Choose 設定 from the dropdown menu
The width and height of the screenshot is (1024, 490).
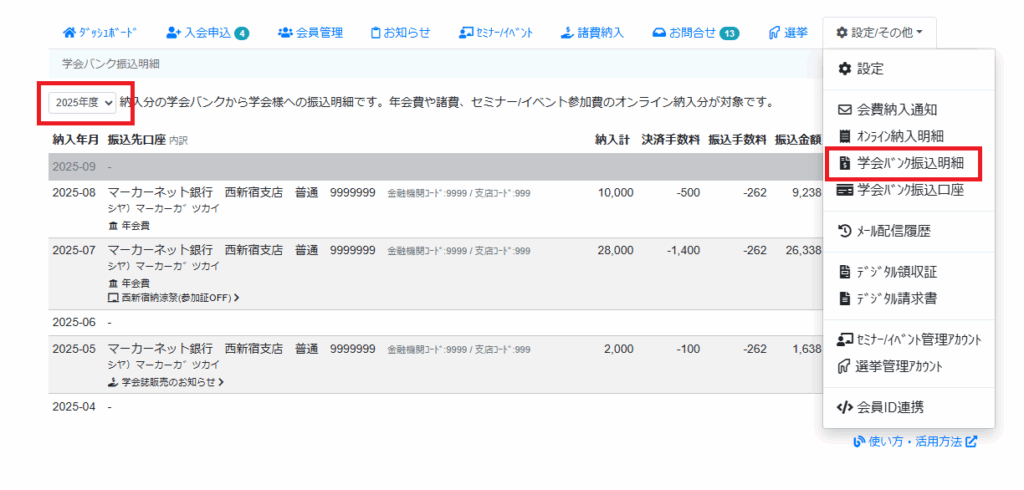coord(869,69)
